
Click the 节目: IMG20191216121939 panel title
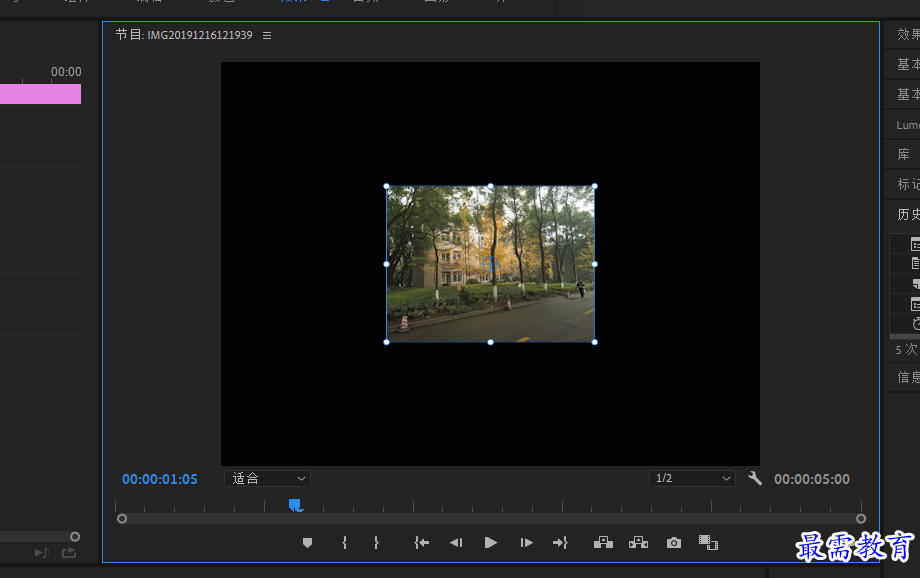[x=184, y=35]
